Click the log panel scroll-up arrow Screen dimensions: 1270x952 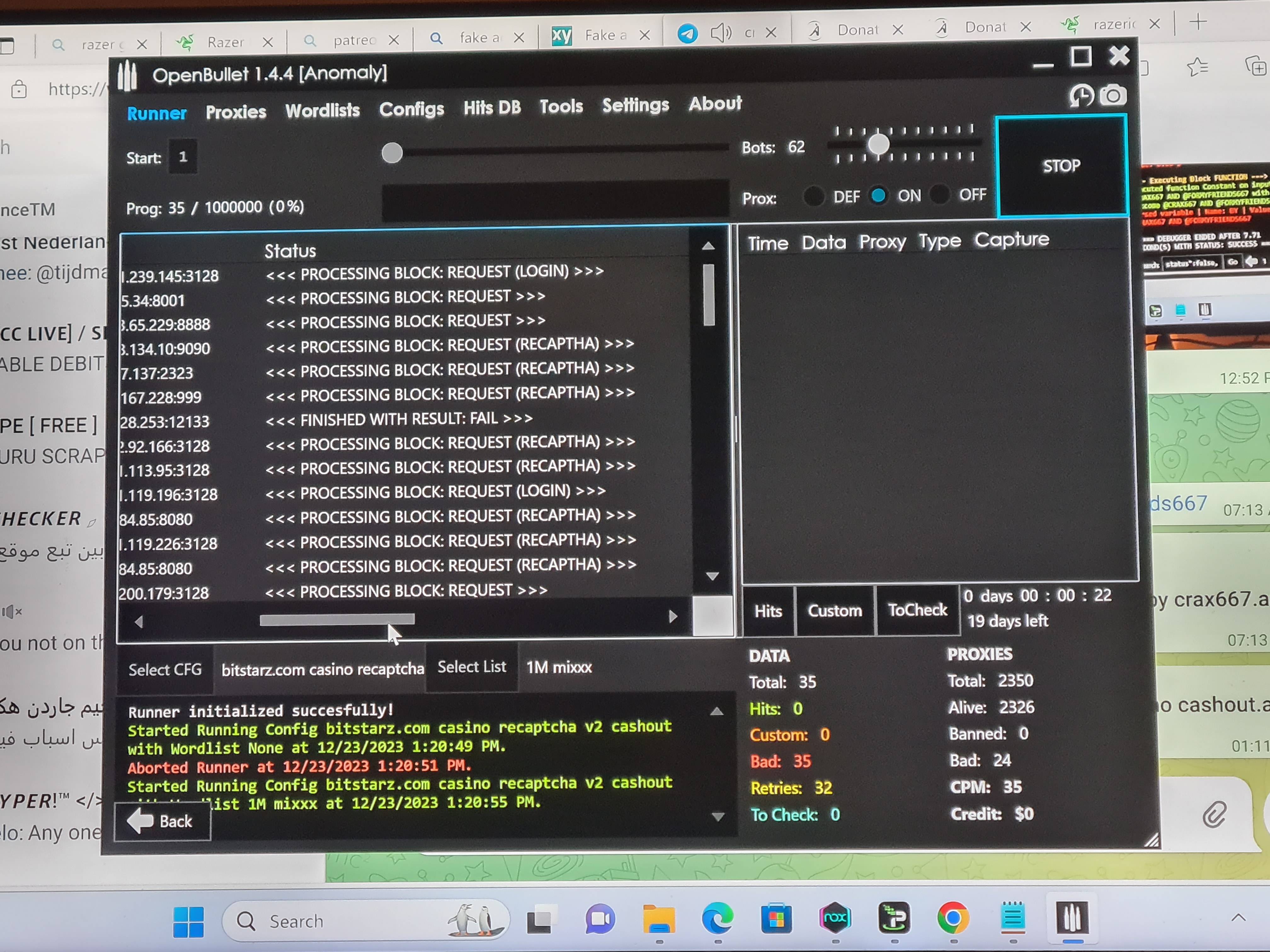717,711
